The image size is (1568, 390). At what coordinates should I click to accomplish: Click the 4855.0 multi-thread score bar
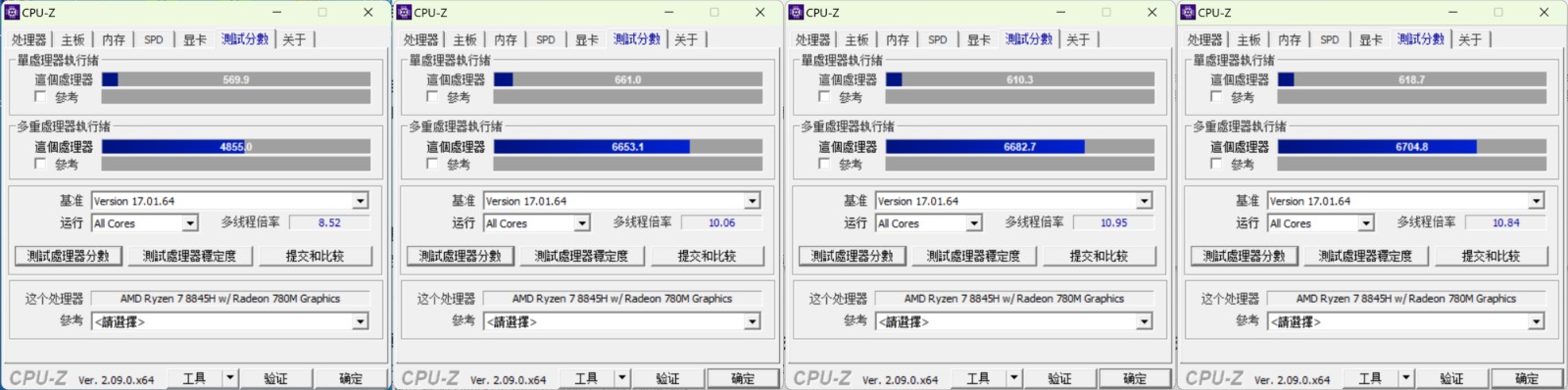click(236, 146)
